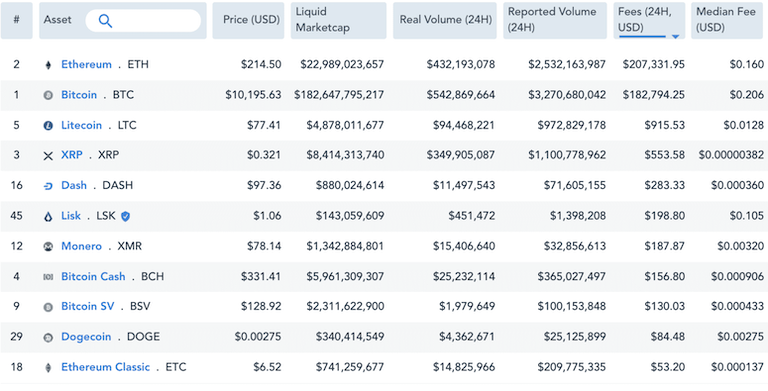This screenshot has height=391, width=768.
Task: Open the Bitcoin Cash asset link
Action: coord(93,276)
